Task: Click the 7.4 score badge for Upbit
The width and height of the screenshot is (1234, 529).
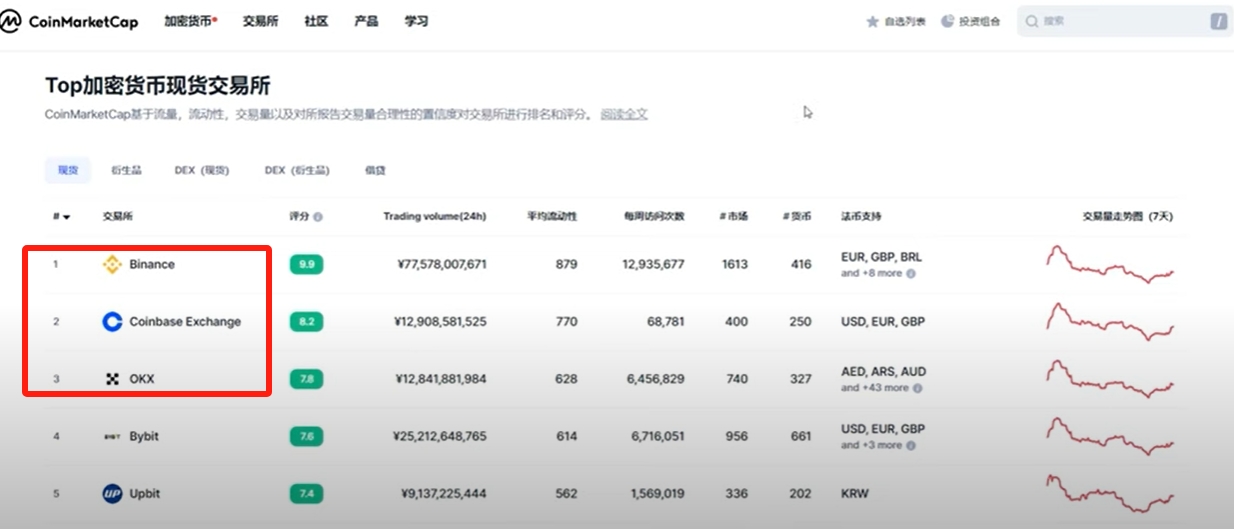Action: (307, 493)
